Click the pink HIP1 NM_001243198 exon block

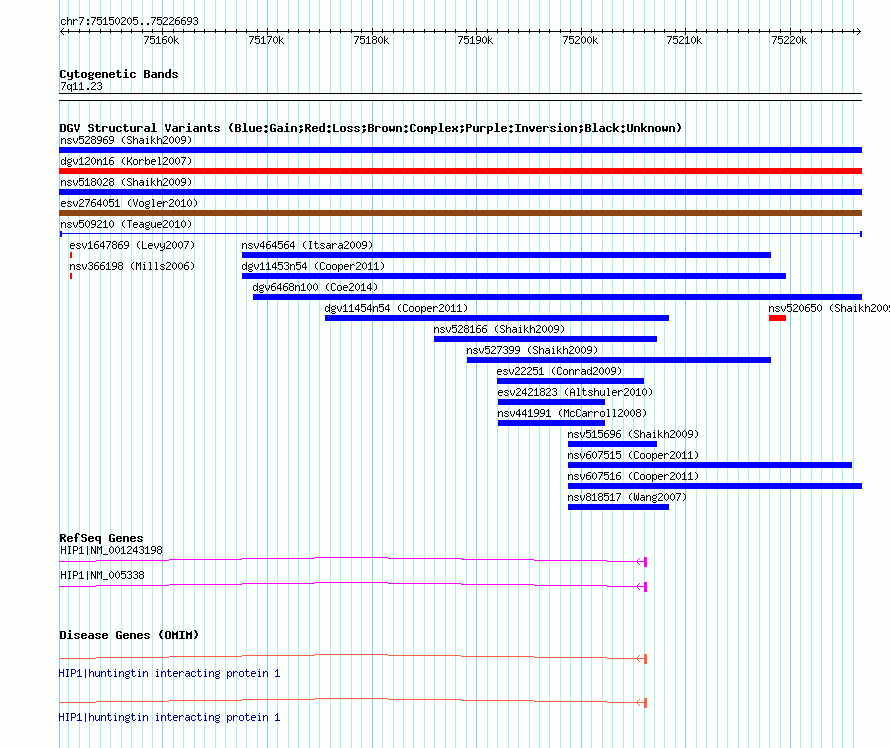coord(645,562)
